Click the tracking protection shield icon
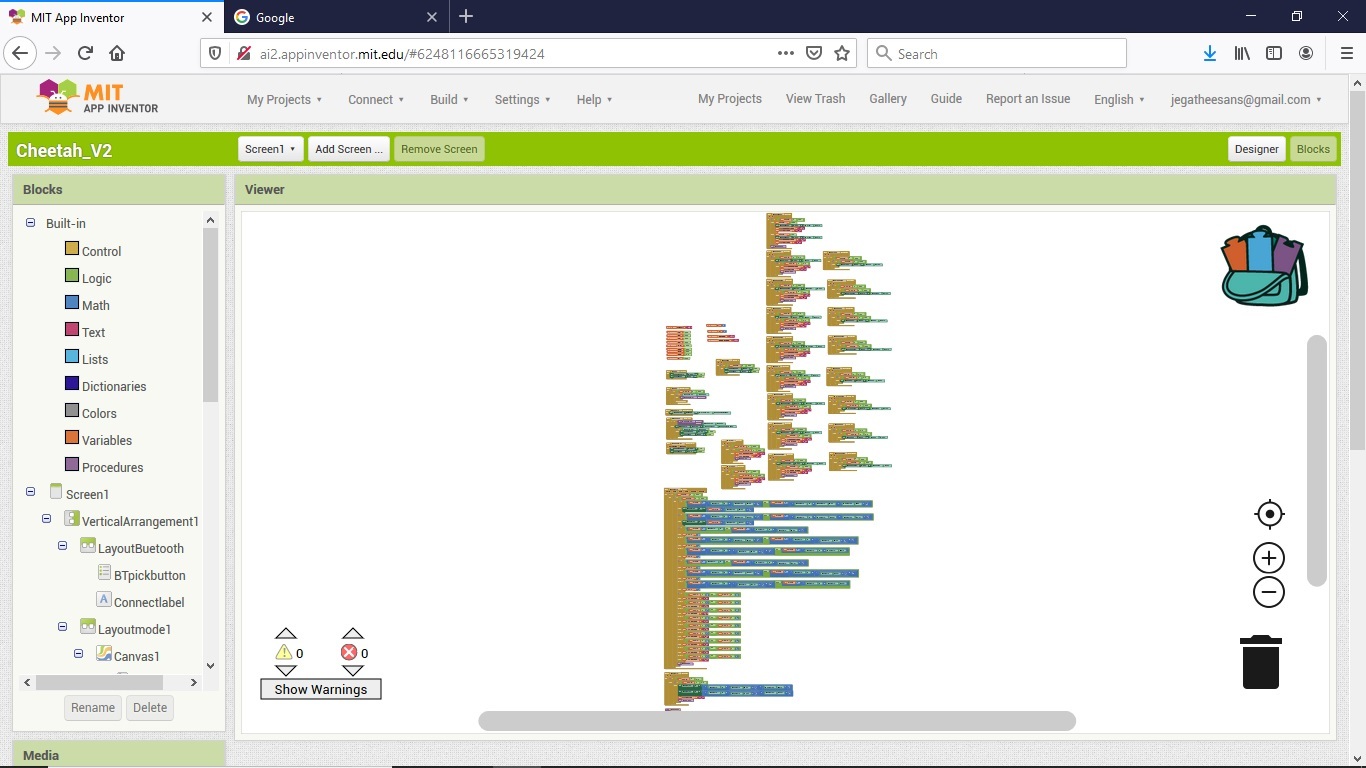 click(x=214, y=53)
